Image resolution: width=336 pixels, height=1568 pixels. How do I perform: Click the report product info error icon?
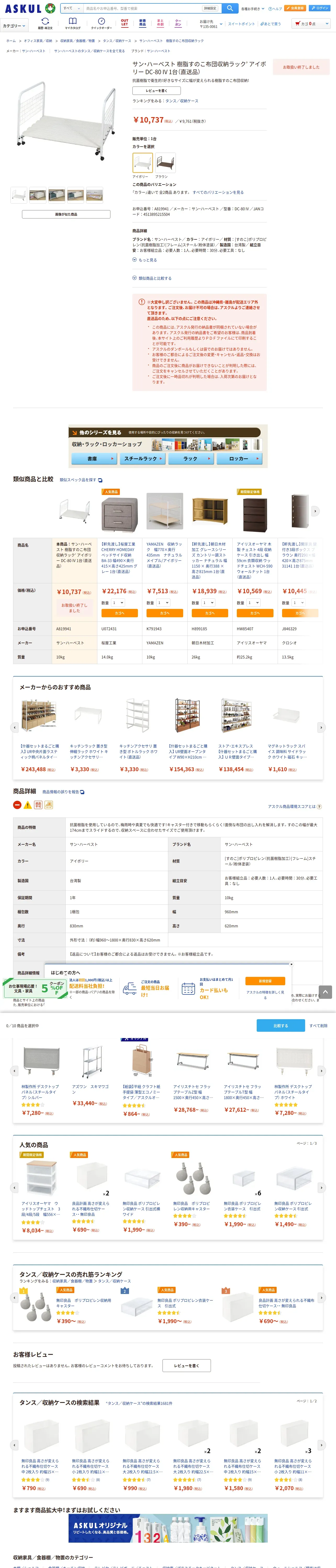coord(82,792)
